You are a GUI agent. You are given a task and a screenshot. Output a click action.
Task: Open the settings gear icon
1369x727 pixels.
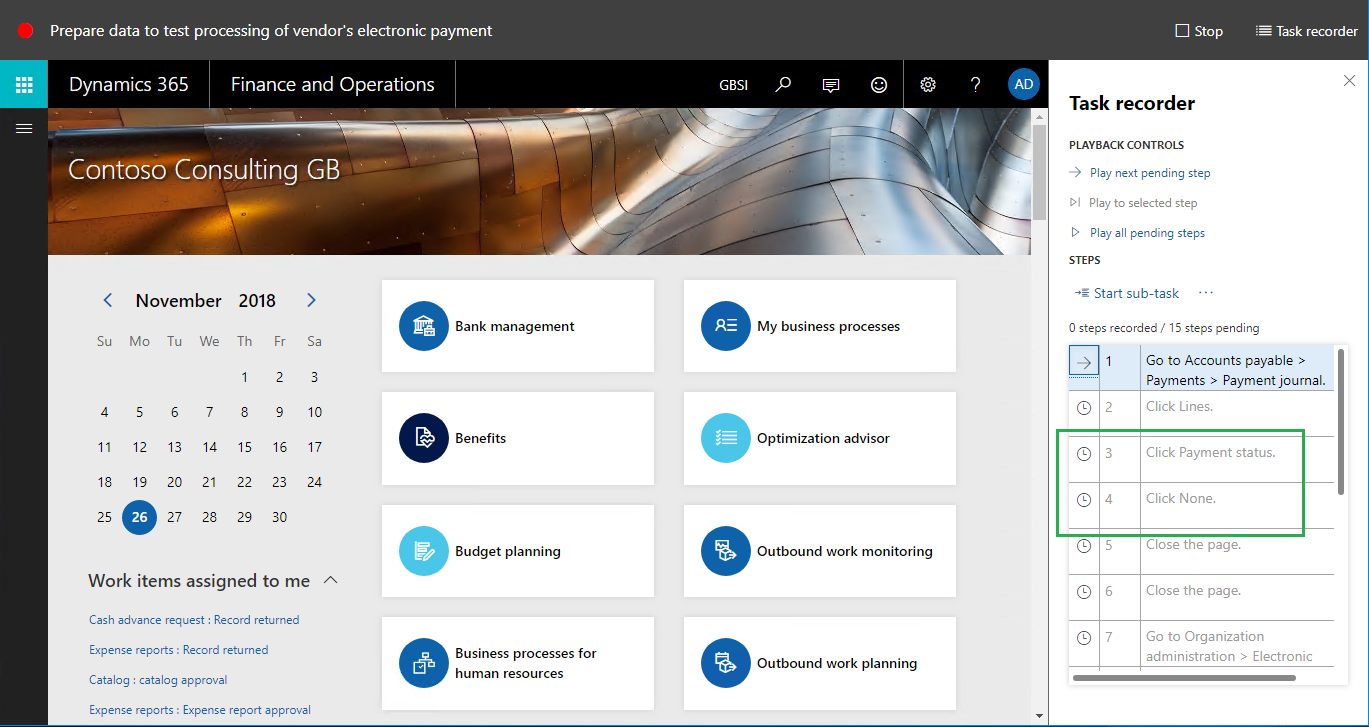click(x=928, y=85)
